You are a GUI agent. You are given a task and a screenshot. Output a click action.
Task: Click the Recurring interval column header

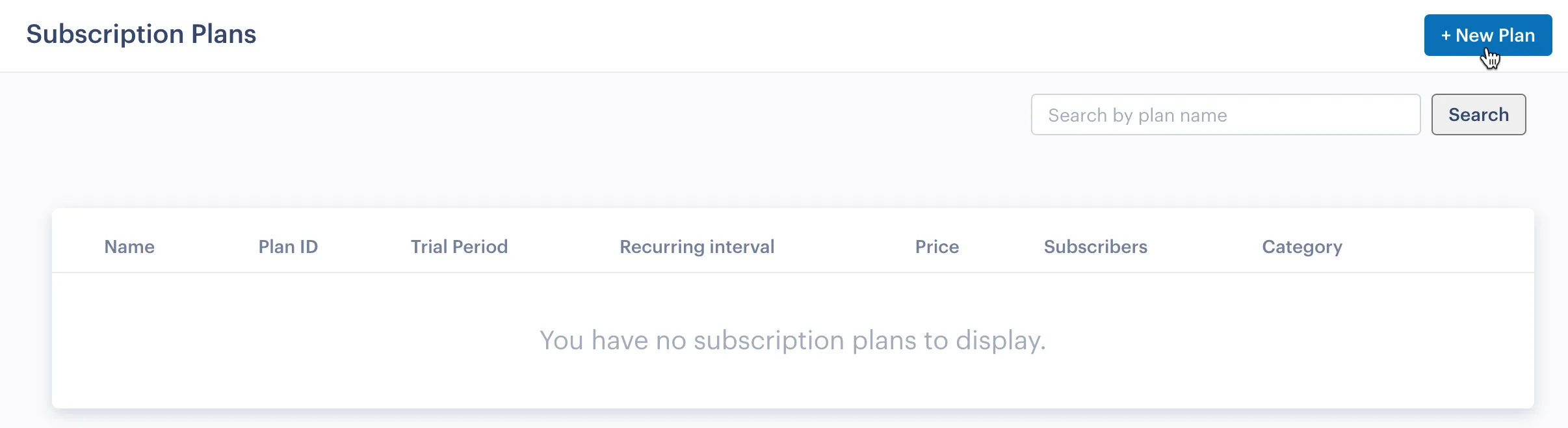[x=696, y=247]
